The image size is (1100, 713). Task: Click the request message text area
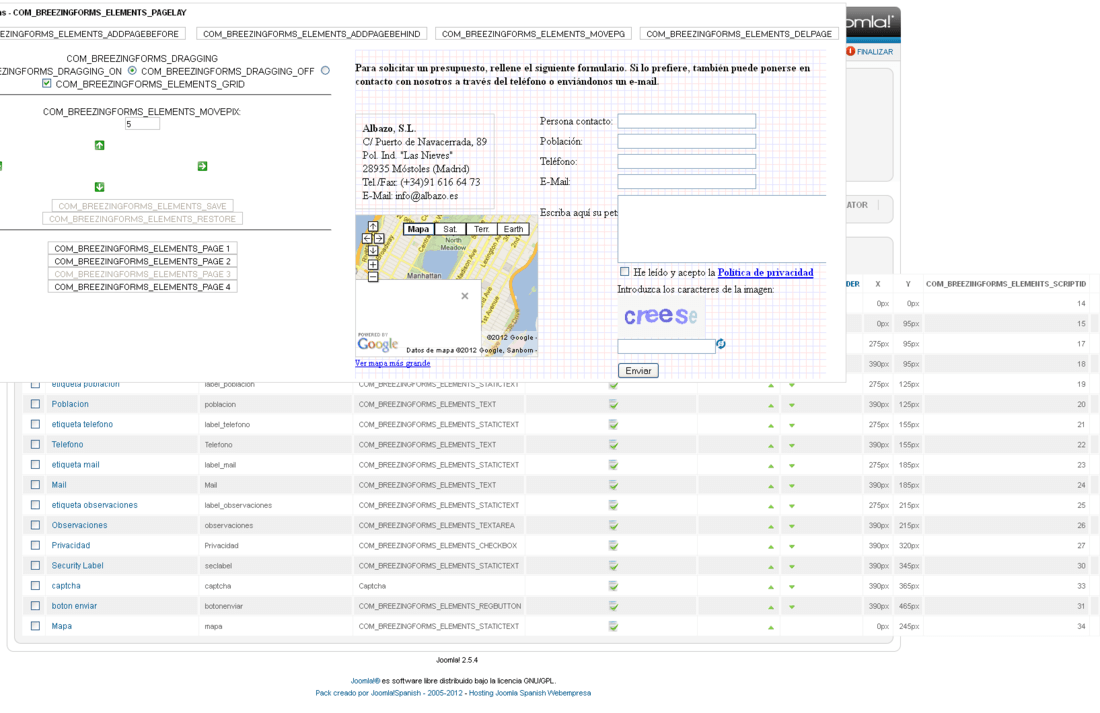coord(722,229)
